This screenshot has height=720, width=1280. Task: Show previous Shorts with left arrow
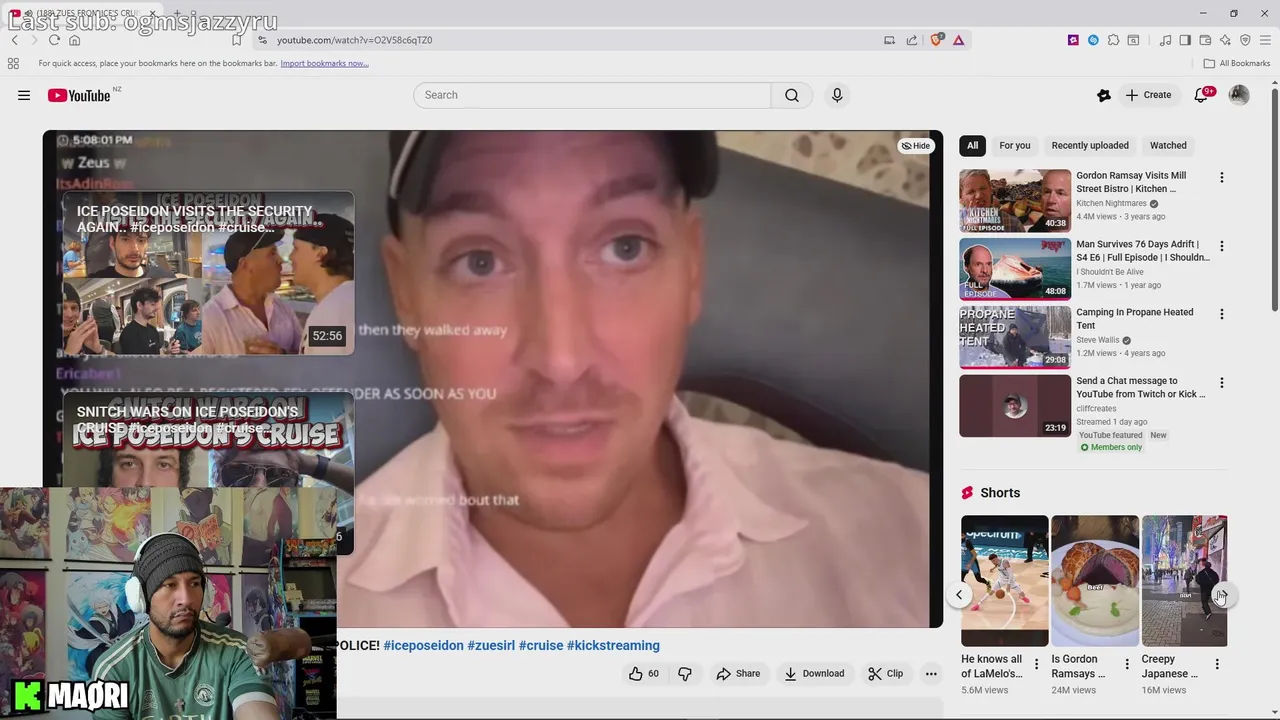[959, 595]
